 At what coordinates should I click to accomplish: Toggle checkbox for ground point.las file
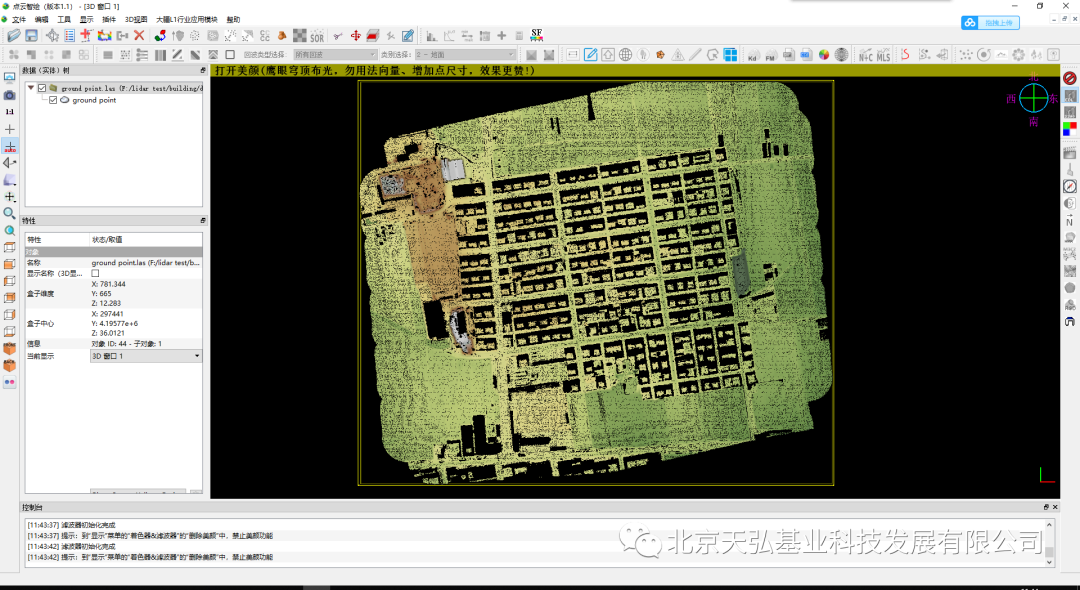[x=42, y=88]
